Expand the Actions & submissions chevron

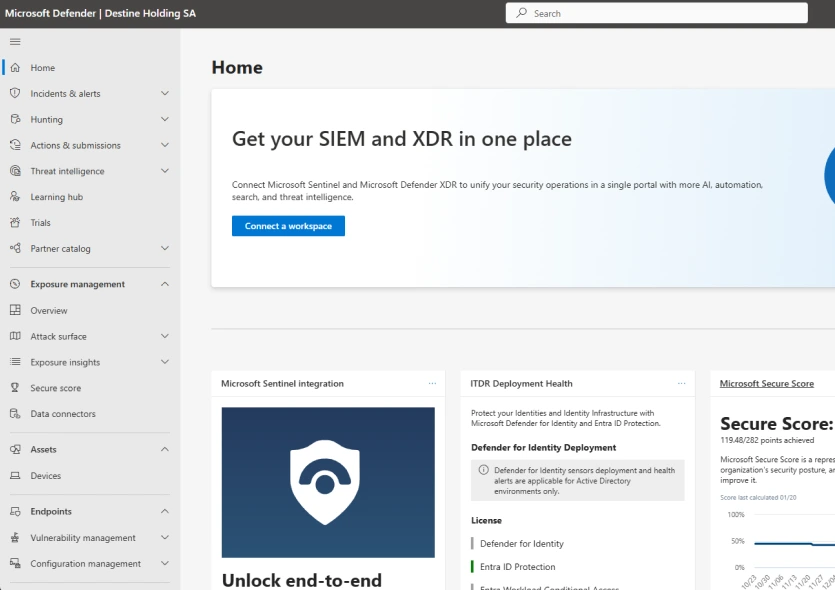click(x=165, y=145)
